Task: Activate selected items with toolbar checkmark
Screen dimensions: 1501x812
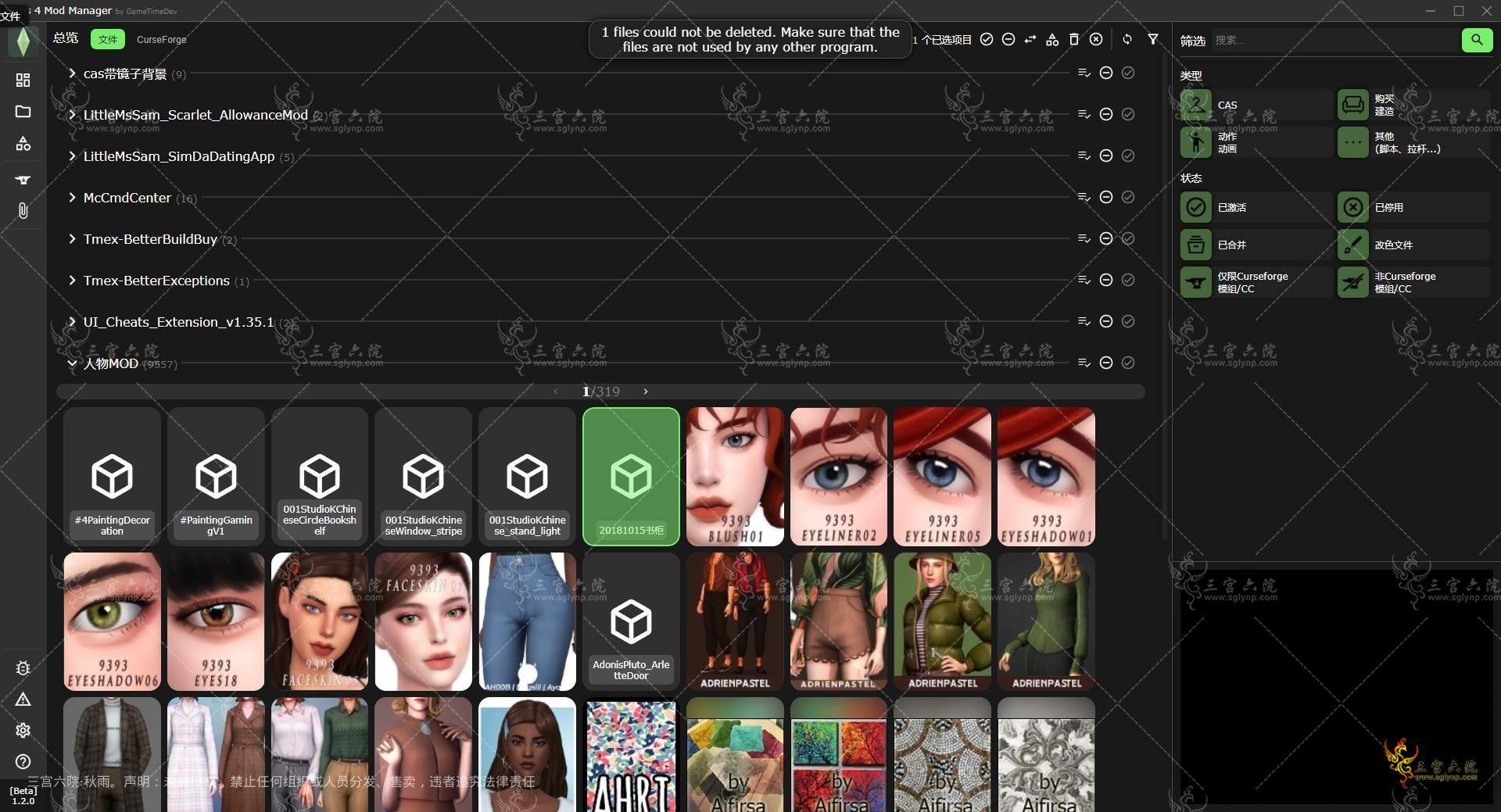Action: (x=987, y=39)
